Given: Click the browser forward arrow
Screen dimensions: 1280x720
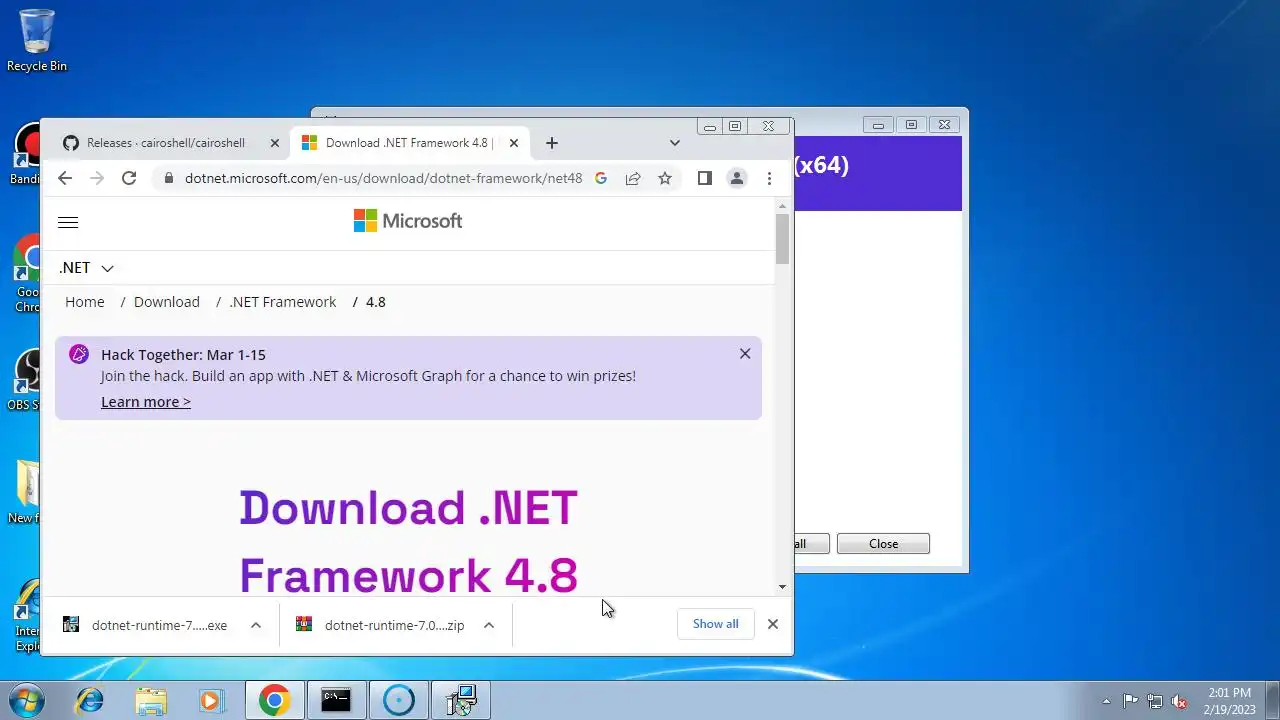Looking at the screenshot, I should coord(97,178).
